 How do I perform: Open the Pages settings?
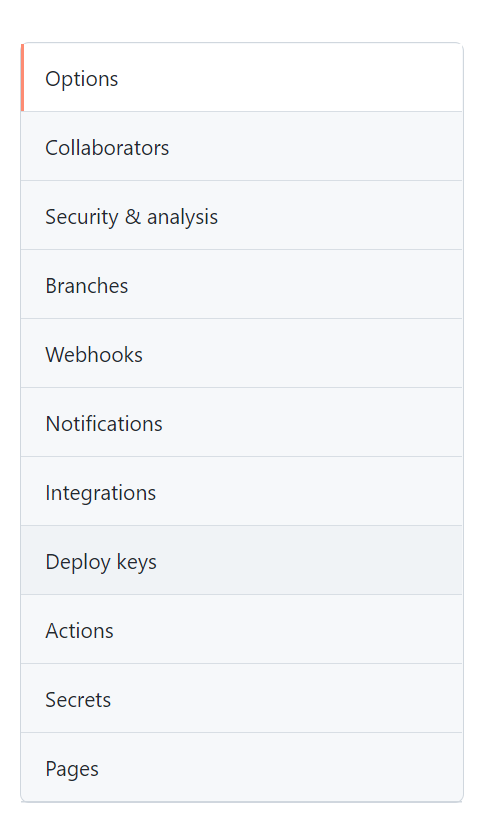point(242,767)
